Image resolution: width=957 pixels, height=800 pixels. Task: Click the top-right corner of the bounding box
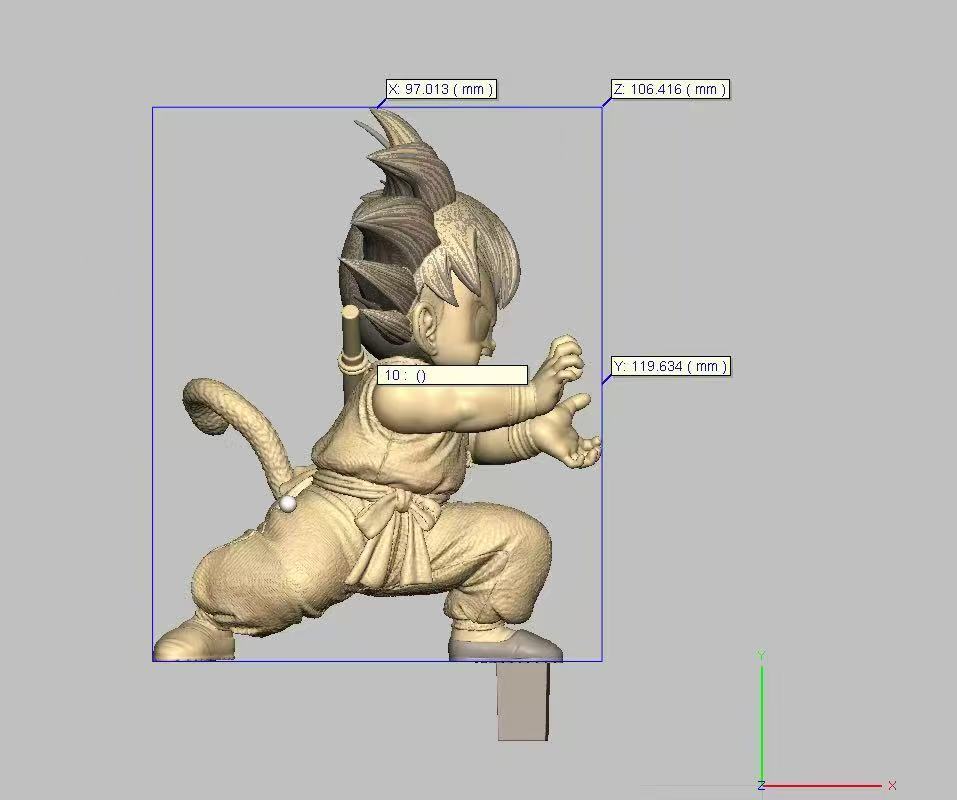tap(602, 107)
